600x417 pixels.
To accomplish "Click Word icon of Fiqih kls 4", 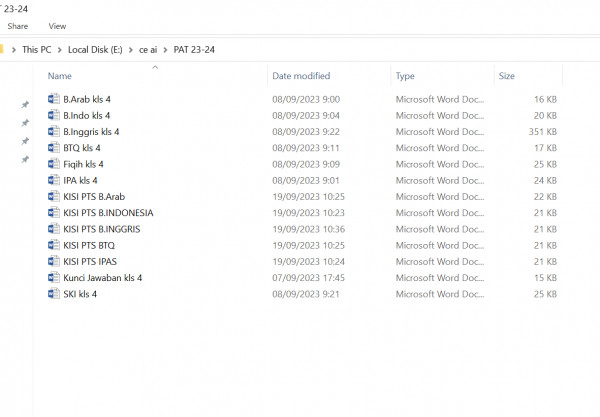I will [x=54, y=164].
